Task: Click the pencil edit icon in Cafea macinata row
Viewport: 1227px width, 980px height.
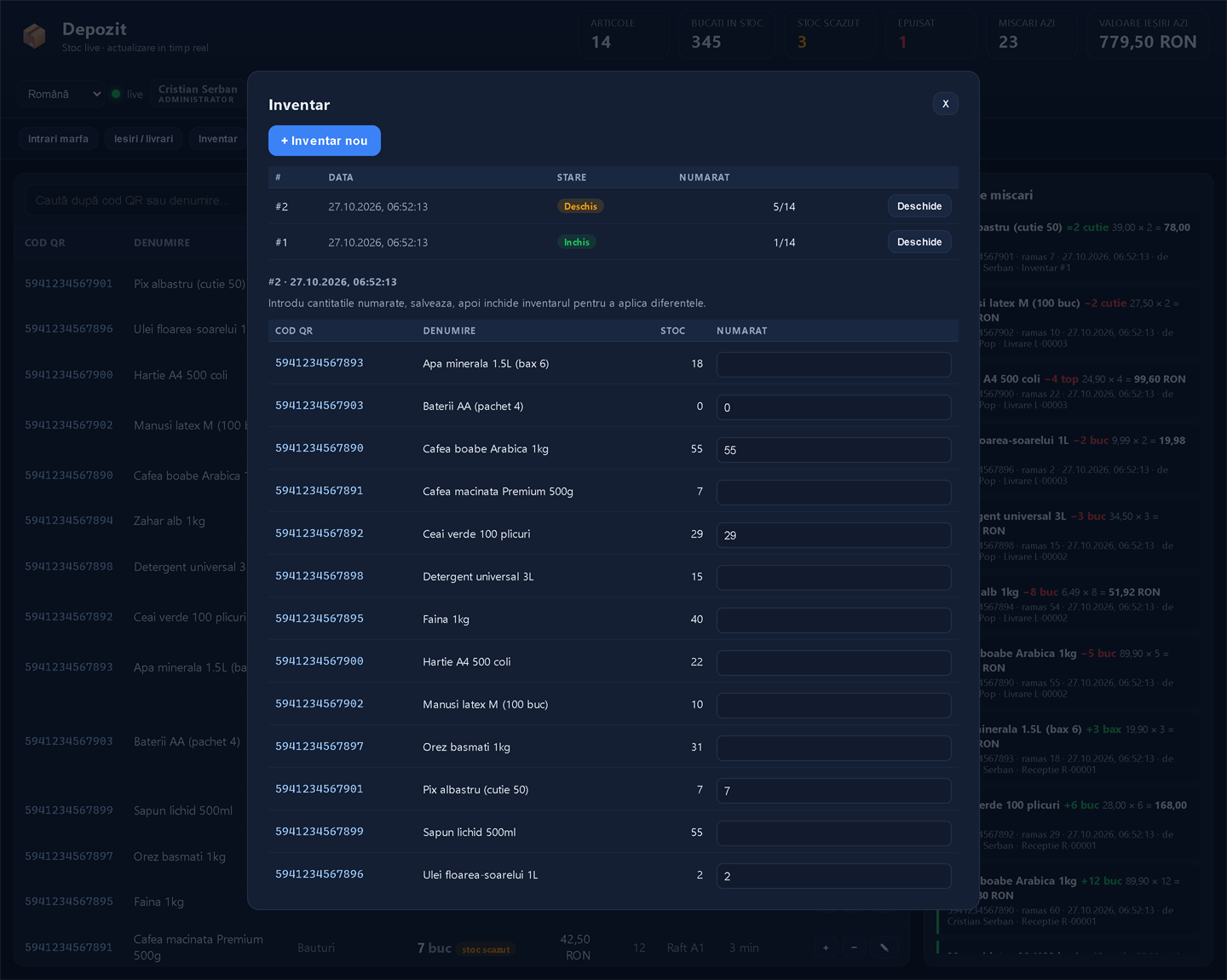Action: (884, 948)
